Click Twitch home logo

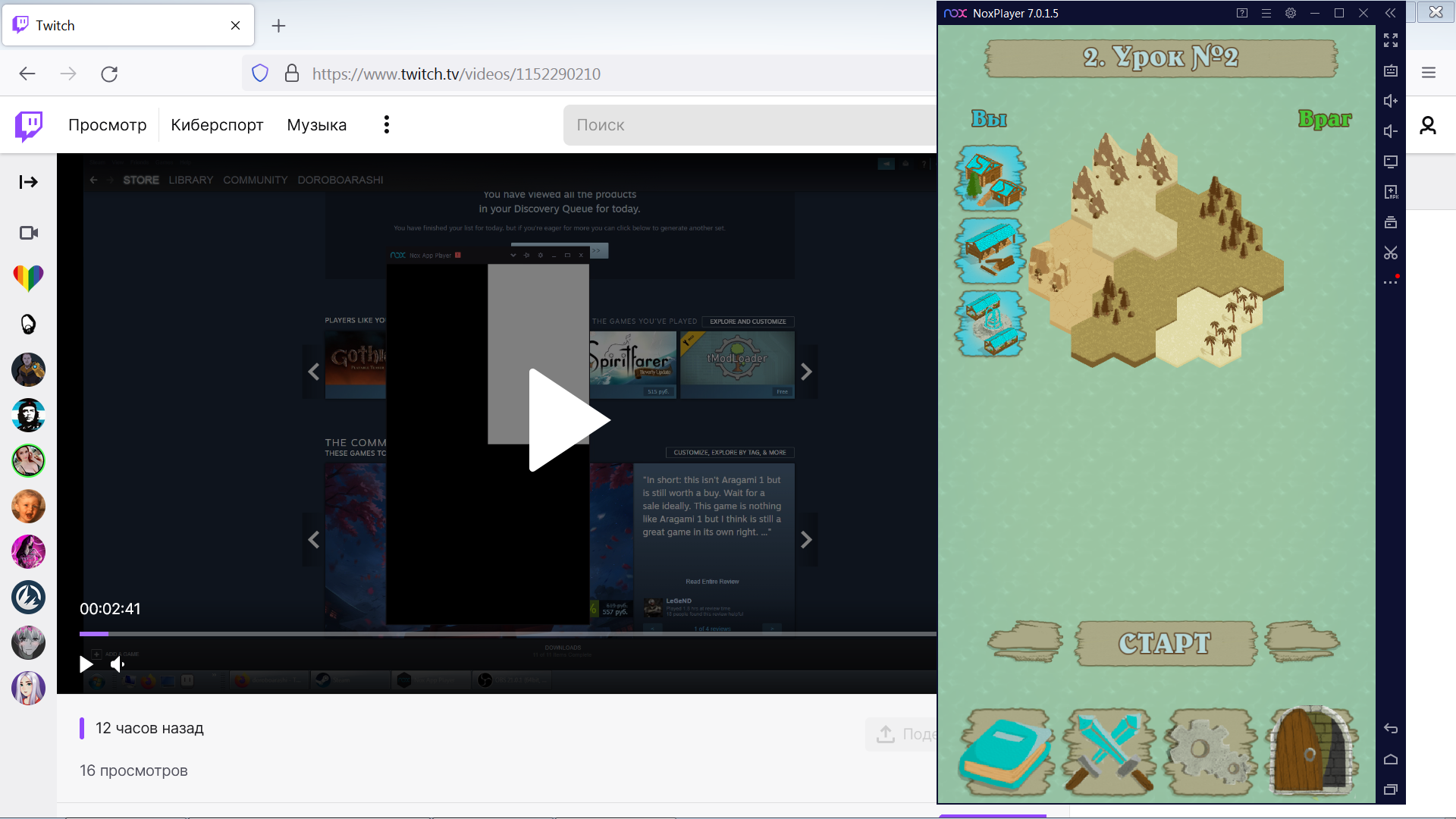point(29,125)
